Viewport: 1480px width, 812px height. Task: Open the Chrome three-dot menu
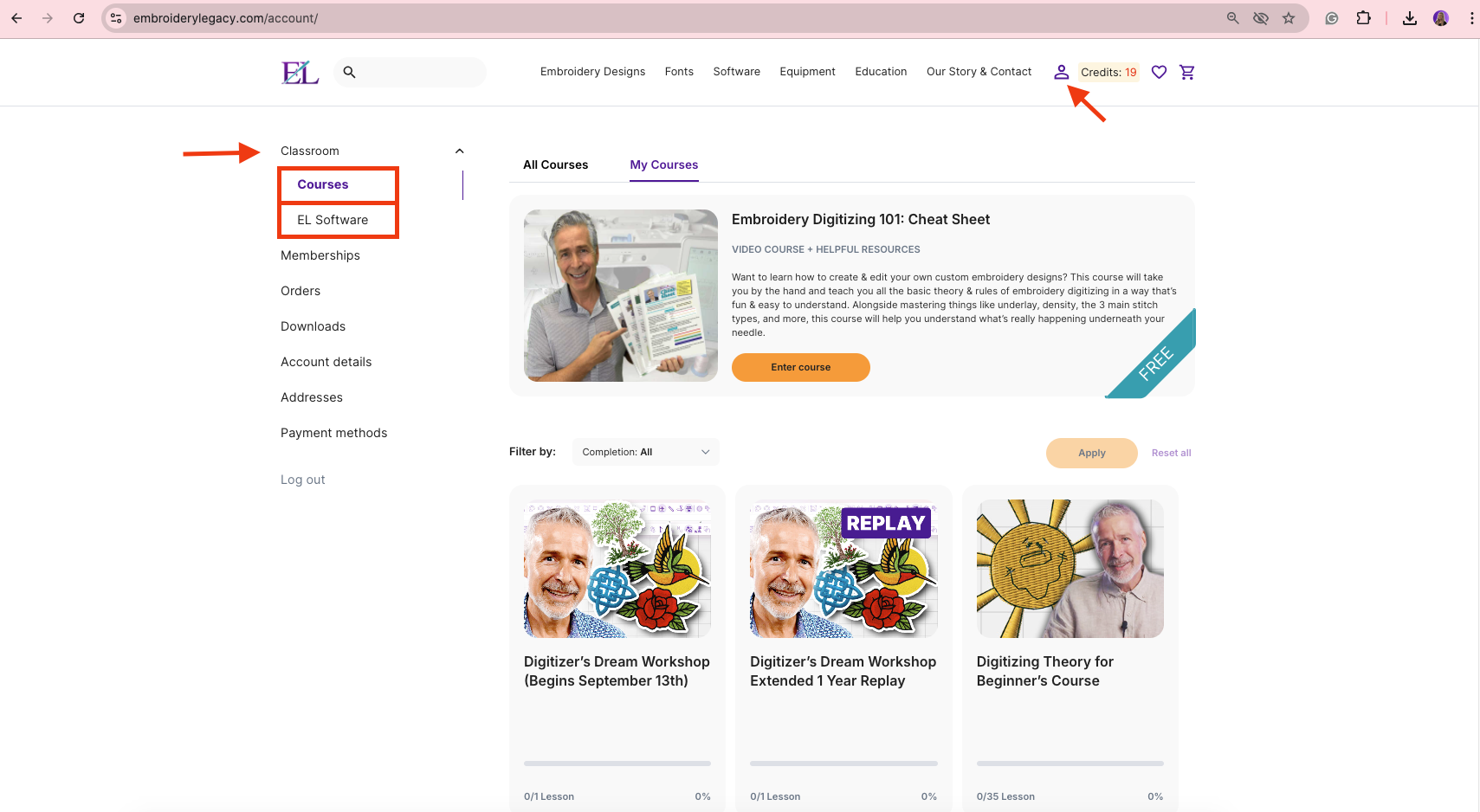[x=1471, y=18]
